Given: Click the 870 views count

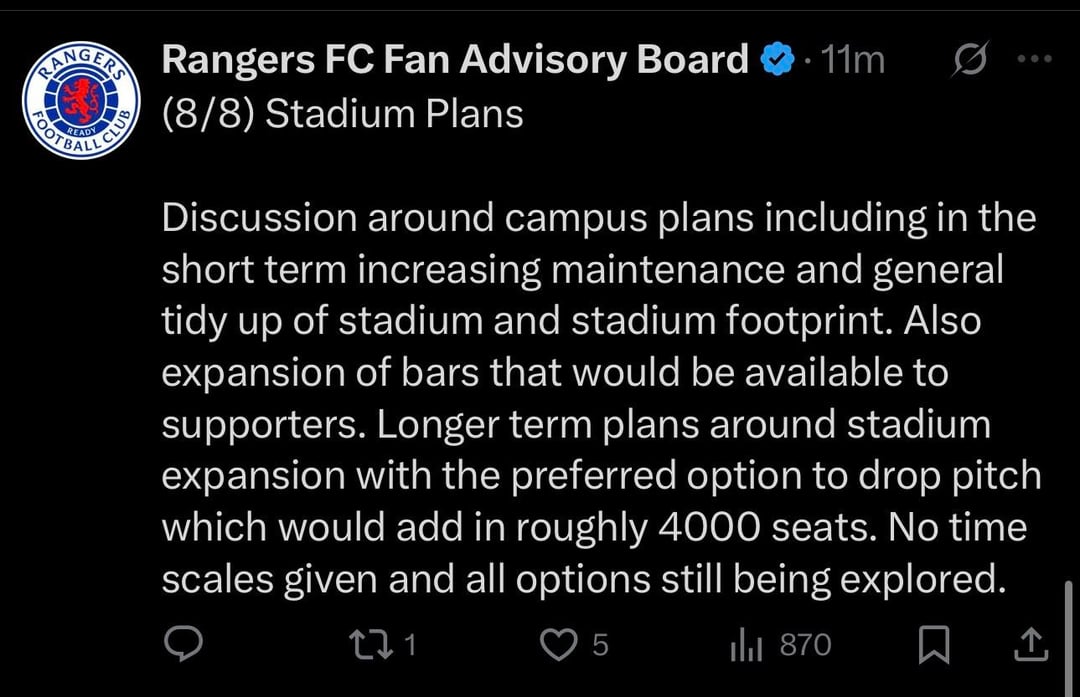Looking at the screenshot, I should point(805,646).
